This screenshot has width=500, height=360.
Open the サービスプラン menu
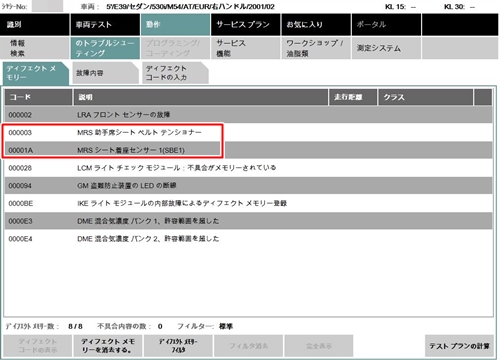246,25
